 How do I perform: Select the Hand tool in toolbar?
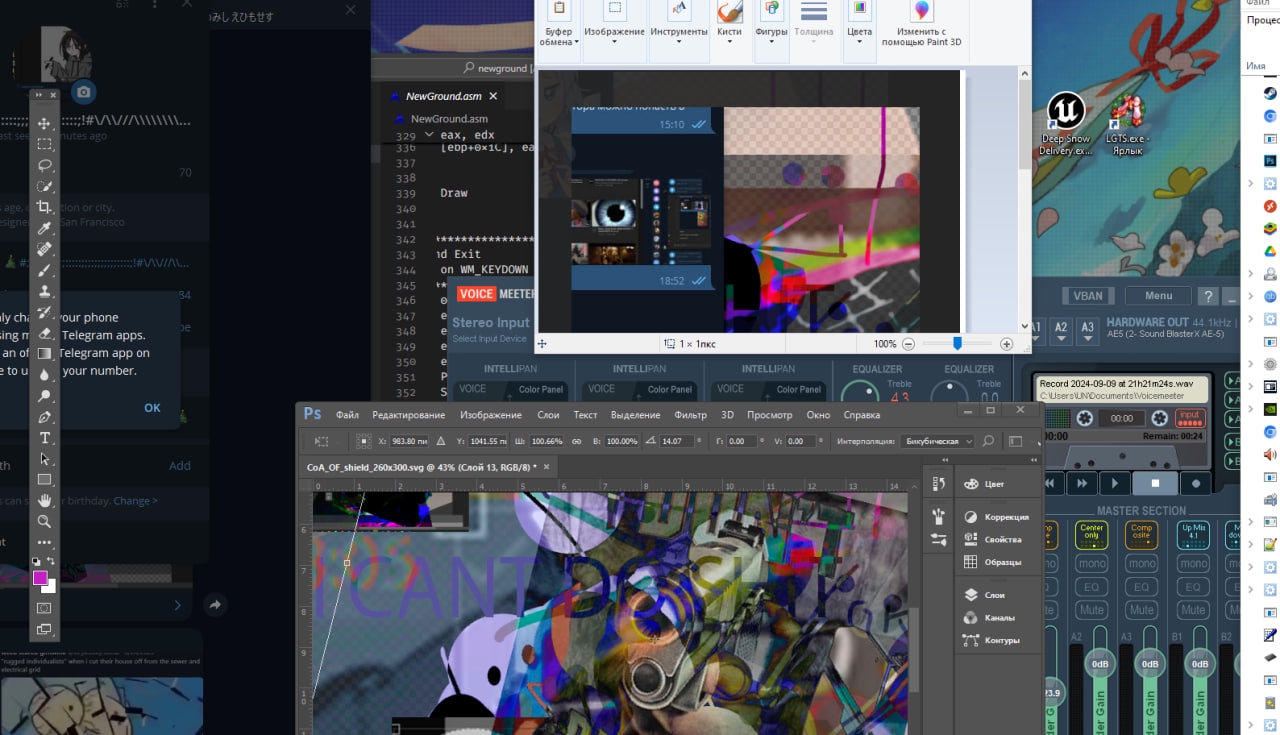[x=44, y=500]
